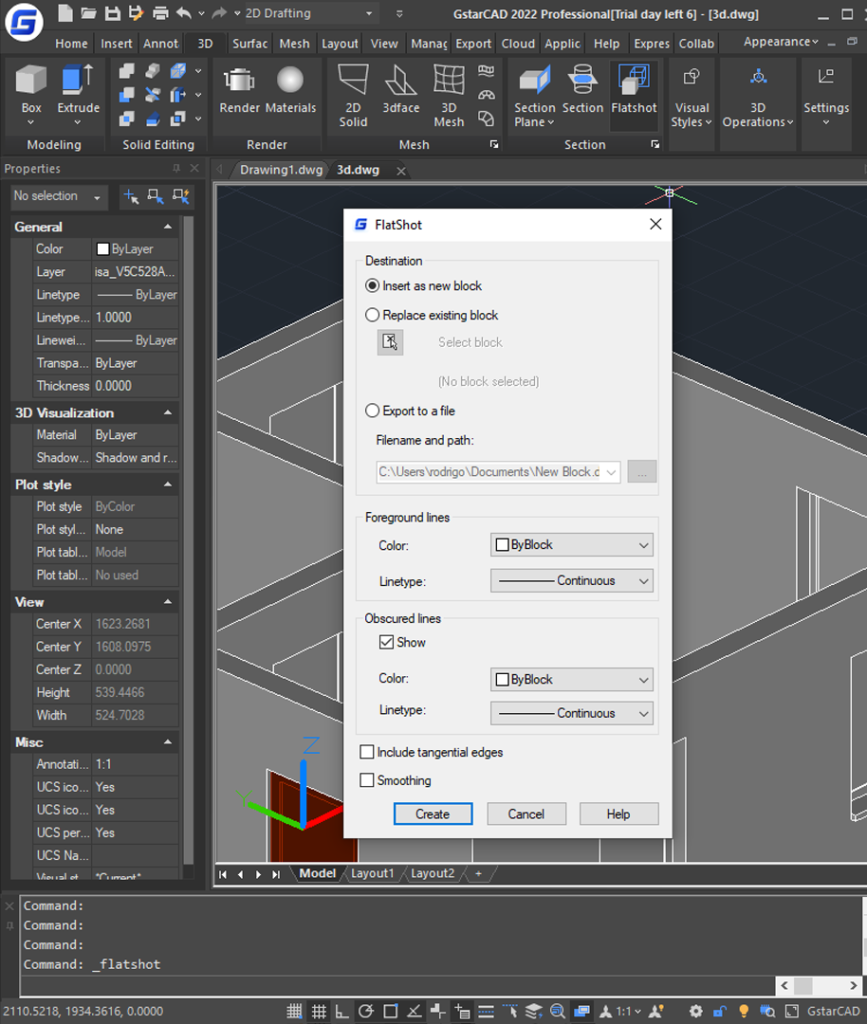Click the Plot printer icon in quick access toolbar

(160, 12)
